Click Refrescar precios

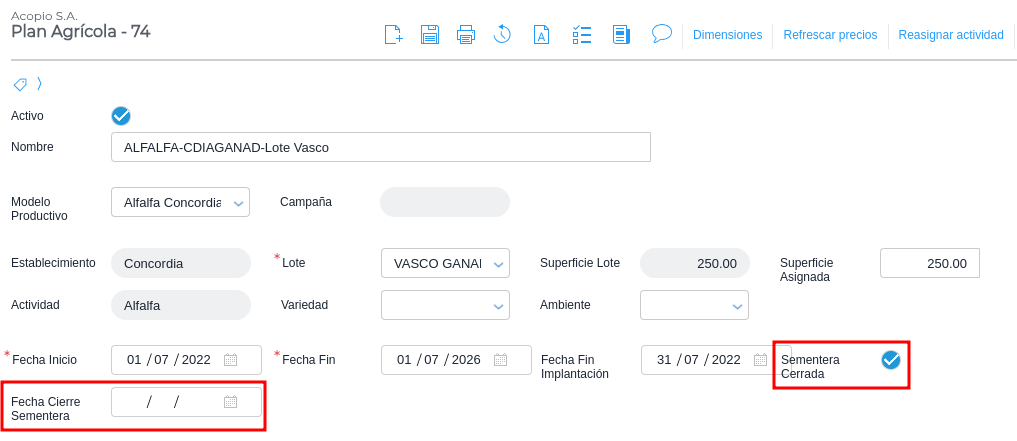(830, 35)
